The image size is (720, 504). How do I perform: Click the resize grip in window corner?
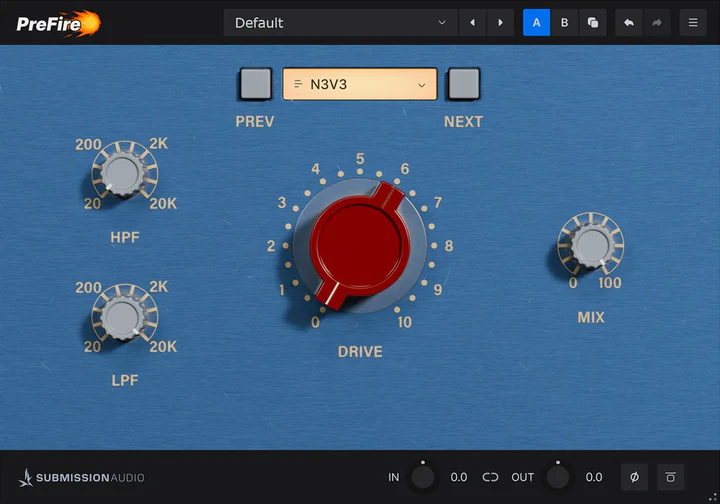coord(713,497)
